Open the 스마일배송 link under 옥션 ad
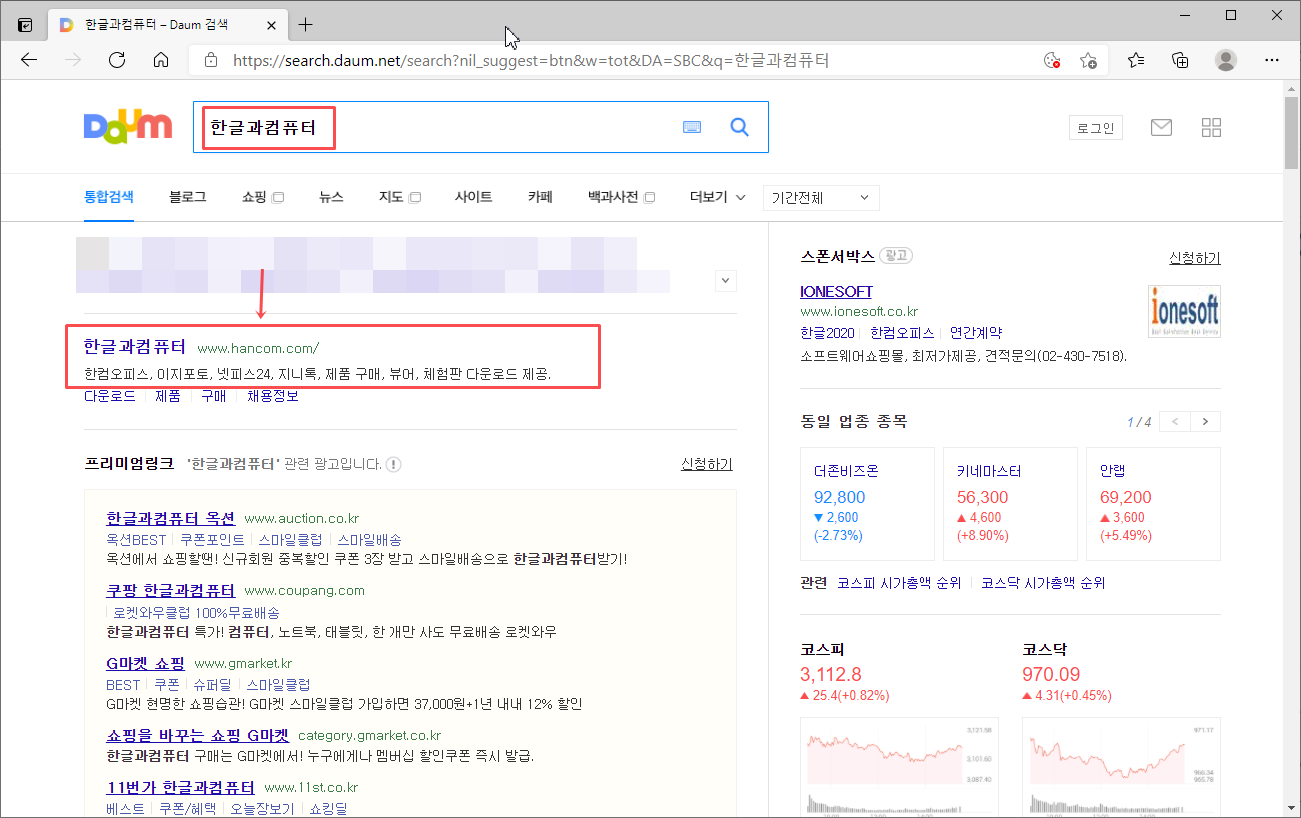The height and width of the screenshot is (818, 1301). tap(369, 539)
